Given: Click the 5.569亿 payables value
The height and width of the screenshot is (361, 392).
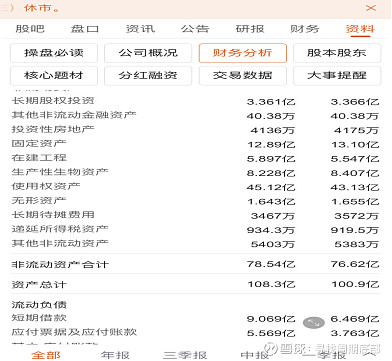Looking at the screenshot, I should tap(271, 333).
